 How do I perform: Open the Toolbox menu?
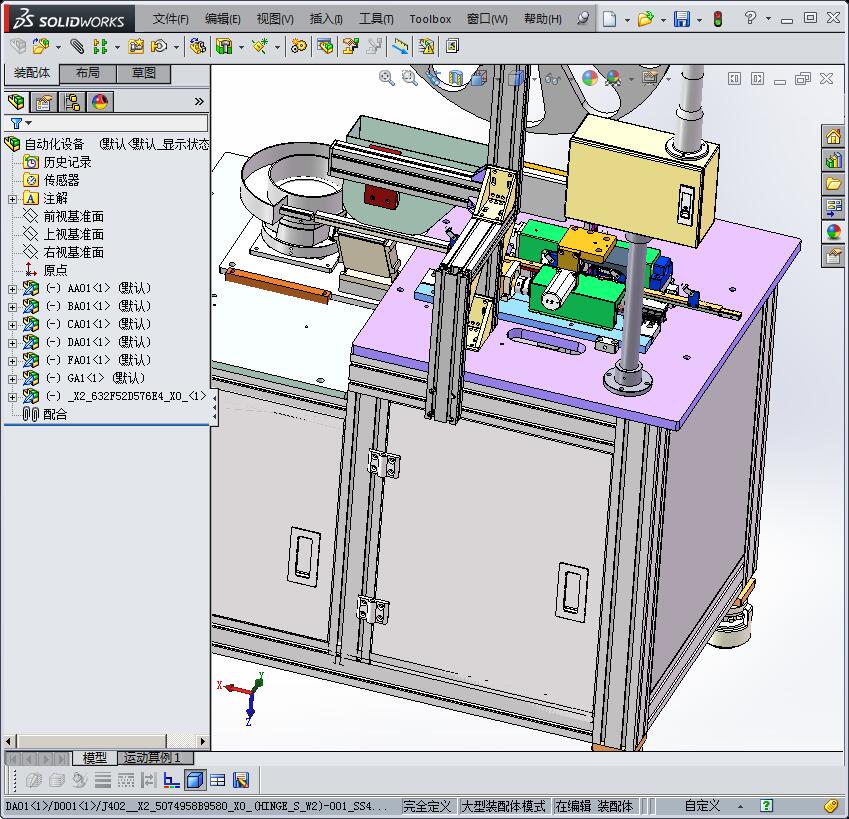(x=430, y=19)
